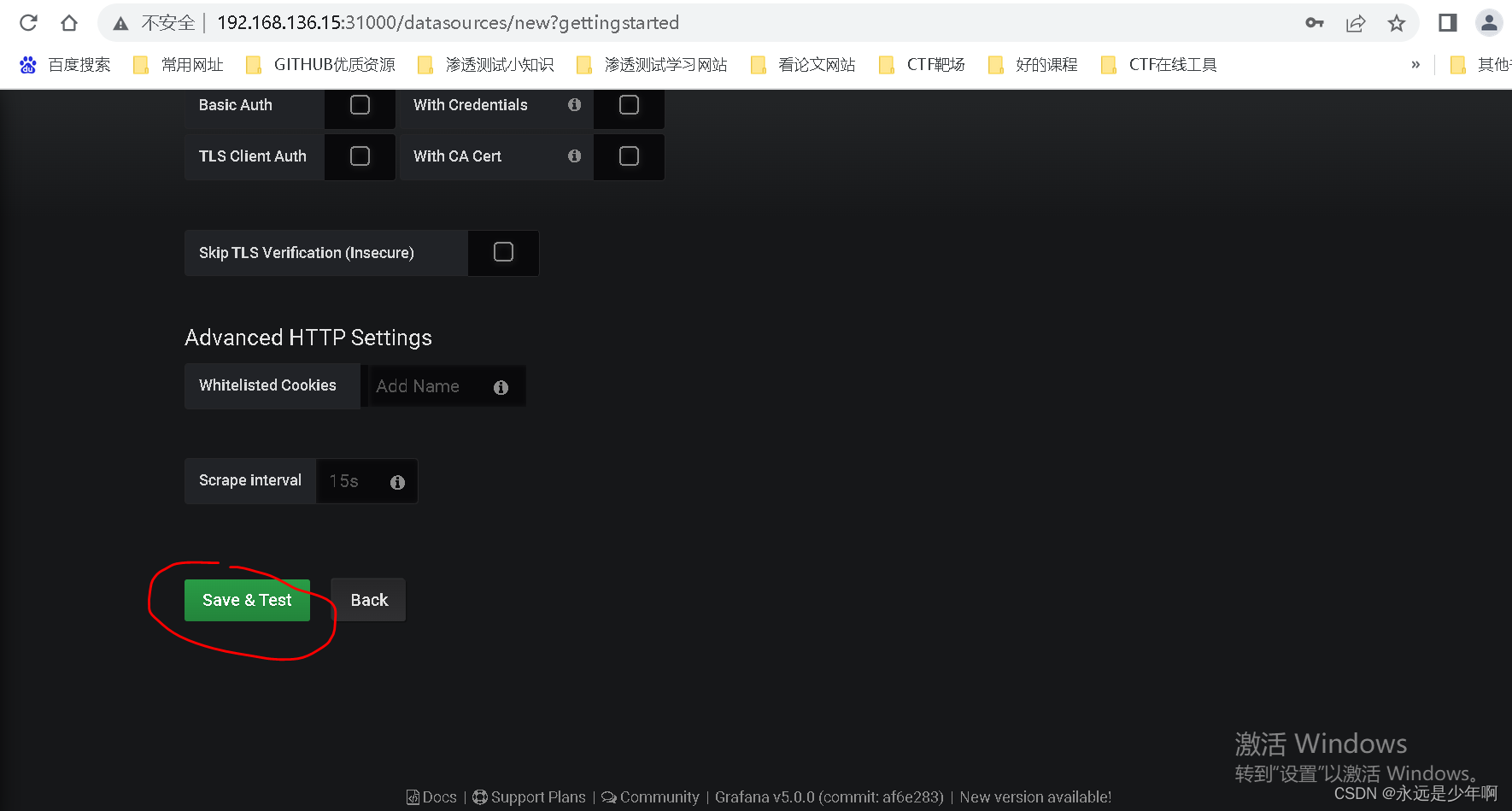This screenshot has height=811, width=1512.
Task: Toggle the browser side panel icon
Action: 1447,23
